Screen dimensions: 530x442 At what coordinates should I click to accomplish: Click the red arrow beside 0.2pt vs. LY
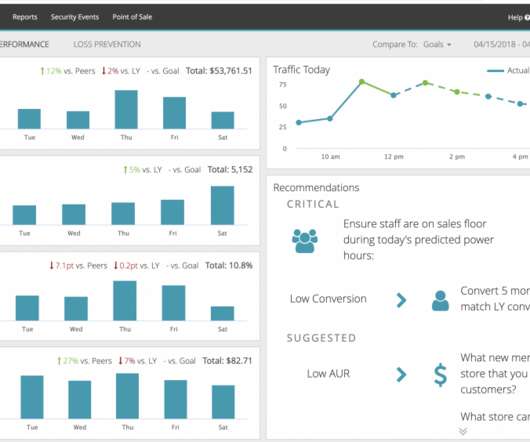(116, 266)
